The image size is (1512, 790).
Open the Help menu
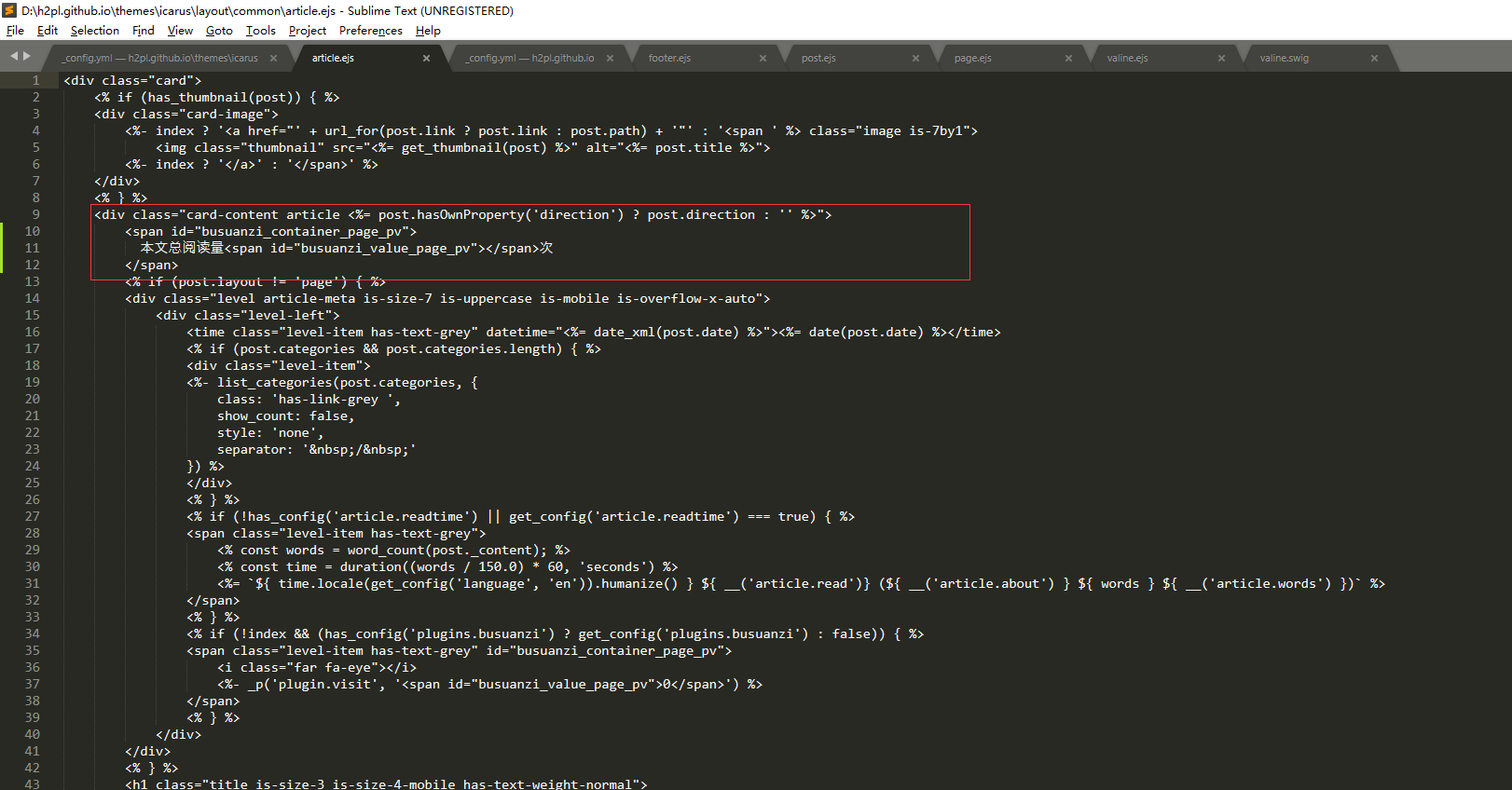(x=428, y=31)
